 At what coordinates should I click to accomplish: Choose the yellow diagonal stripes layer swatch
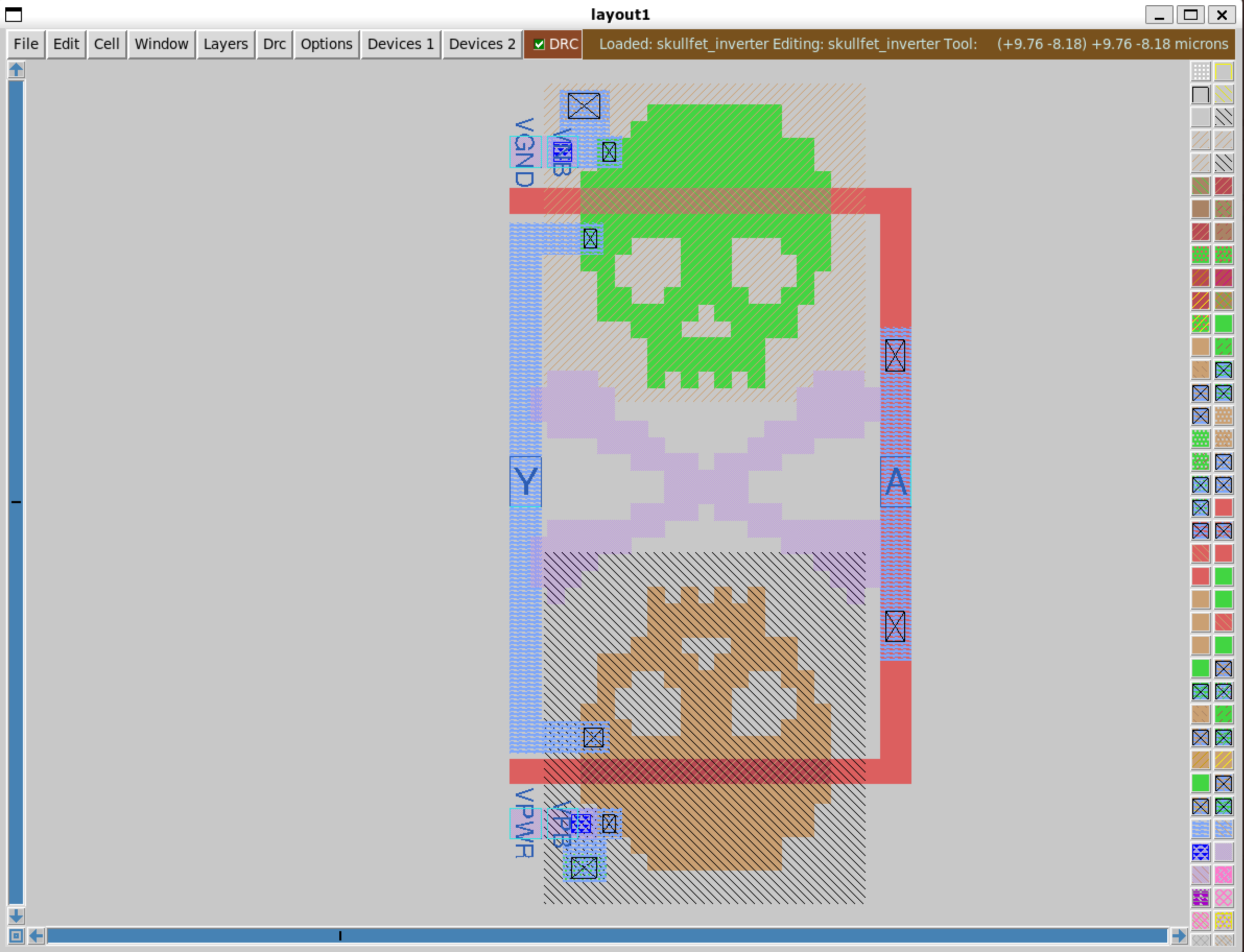click(x=1224, y=94)
